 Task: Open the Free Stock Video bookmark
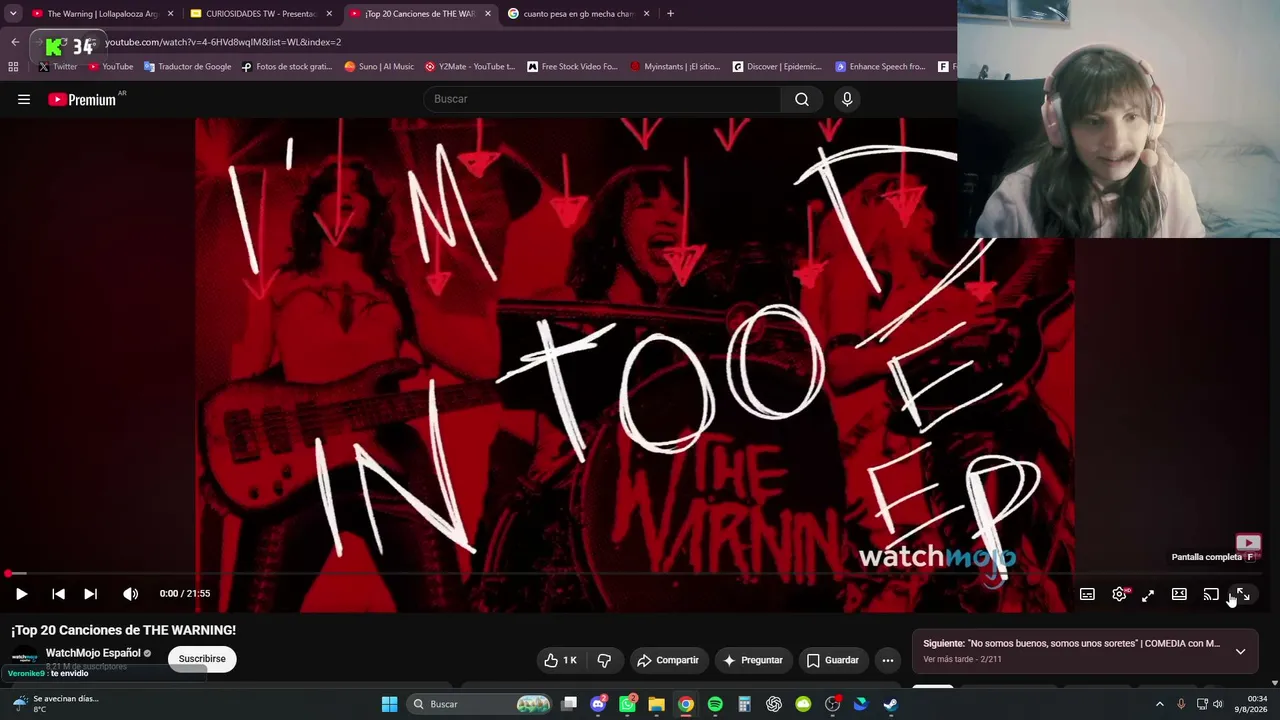coord(572,67)
